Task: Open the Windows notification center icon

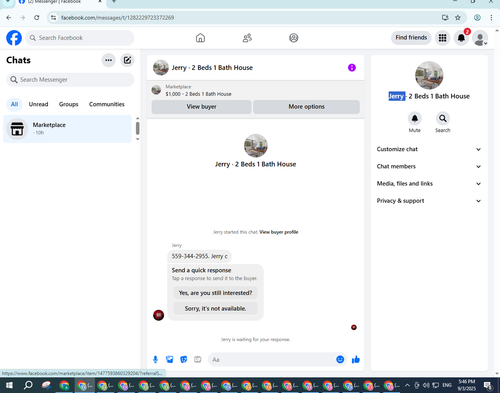Action: click(488, 386)
